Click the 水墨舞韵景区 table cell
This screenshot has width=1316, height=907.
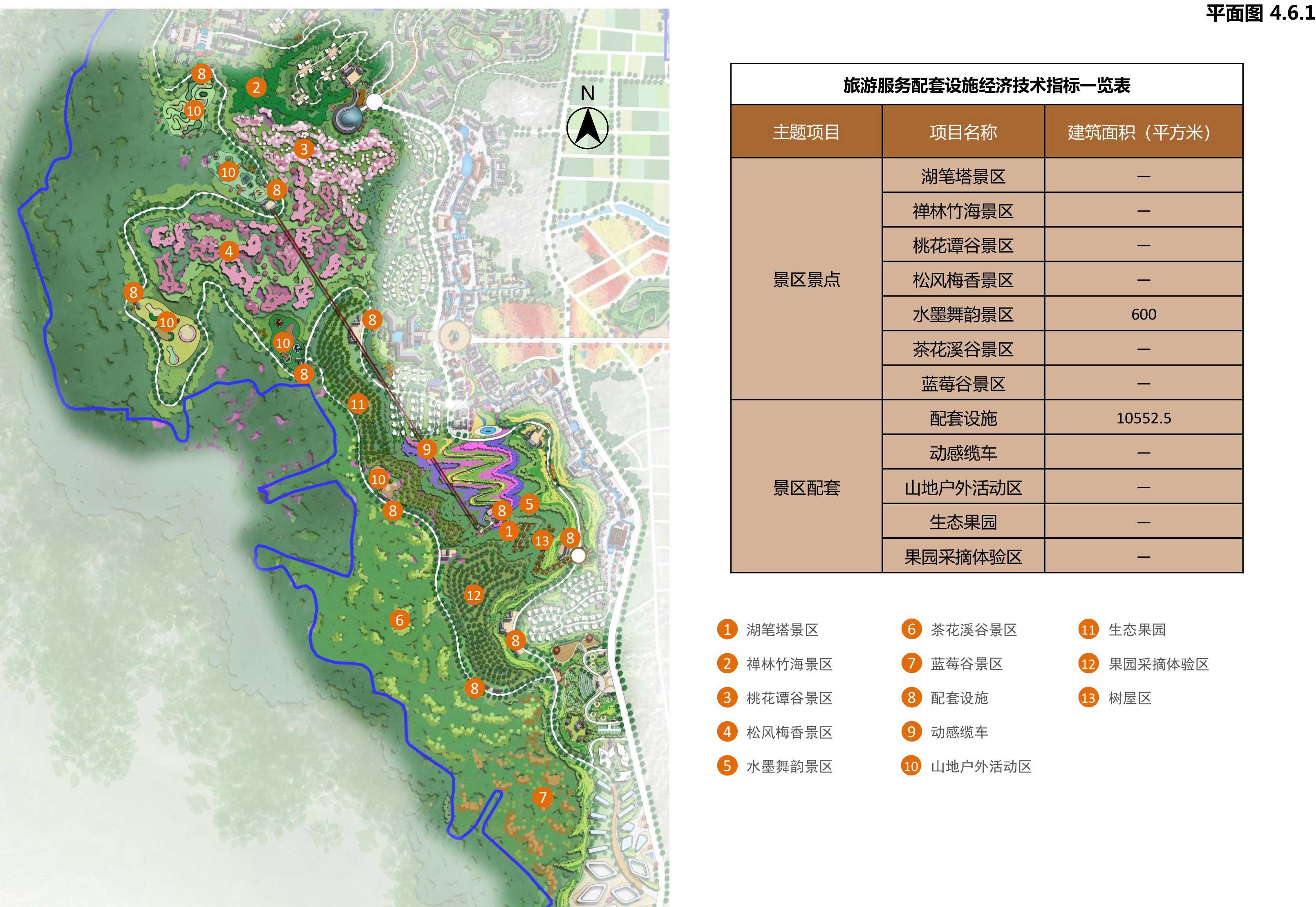pos(963,314)
